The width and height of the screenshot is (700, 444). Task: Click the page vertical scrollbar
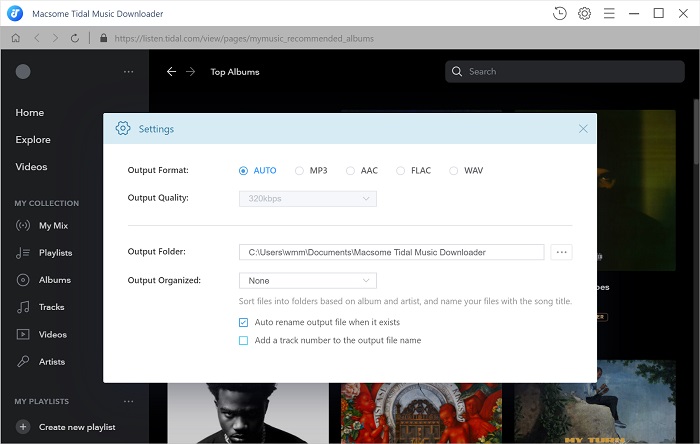(696, 132)
